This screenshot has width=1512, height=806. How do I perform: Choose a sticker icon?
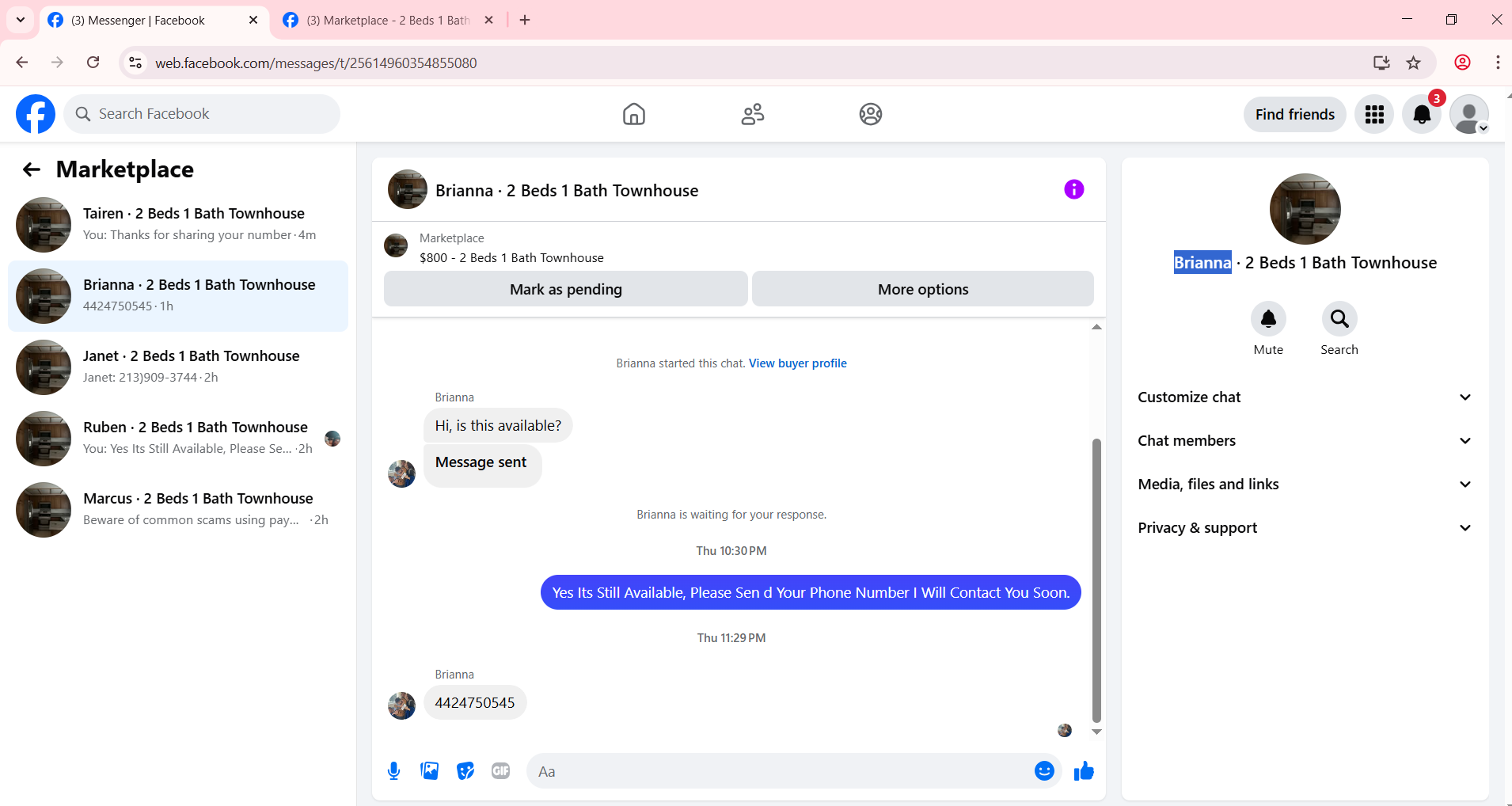(x=465, y=771)
